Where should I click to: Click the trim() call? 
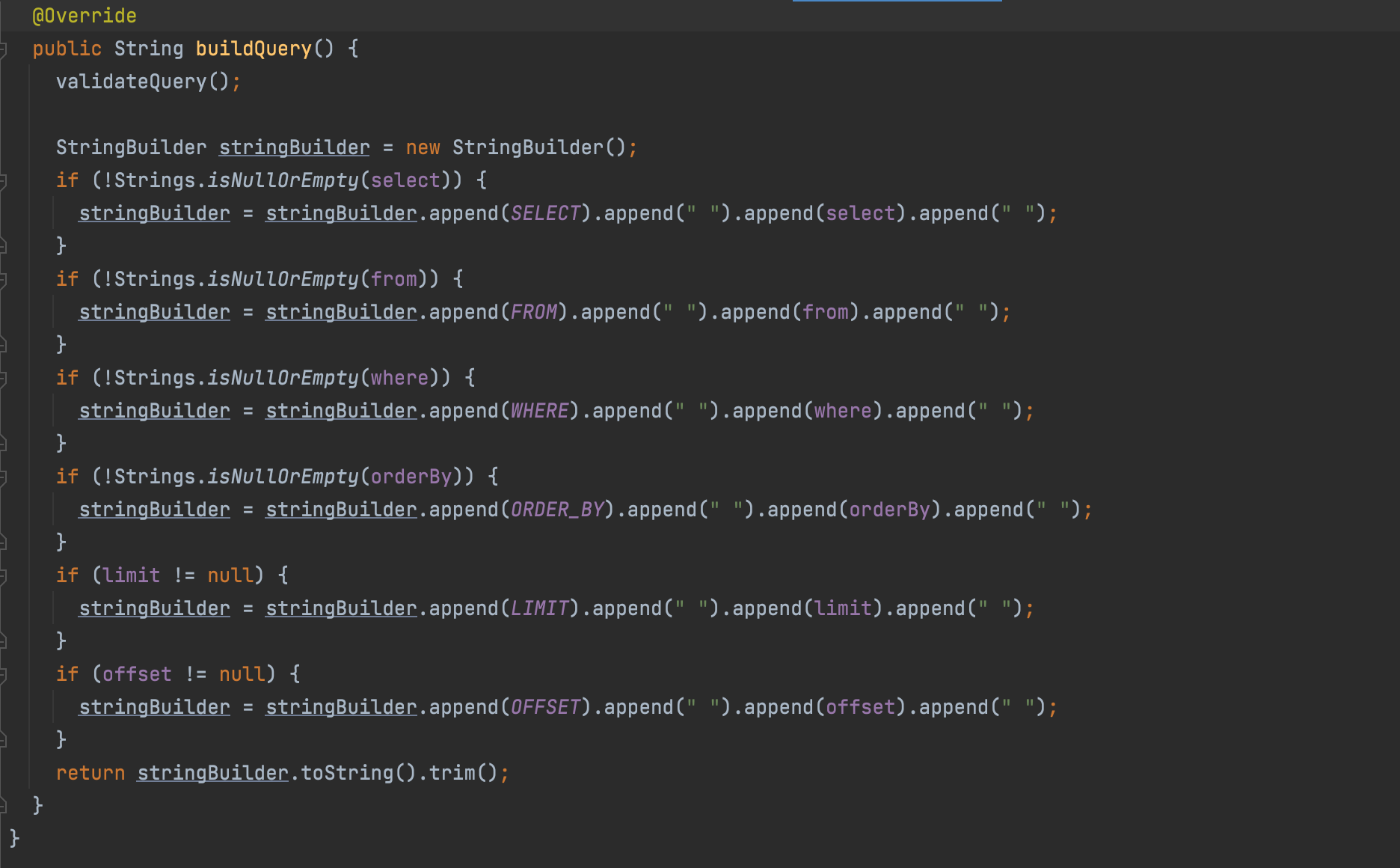click(464, 773)
